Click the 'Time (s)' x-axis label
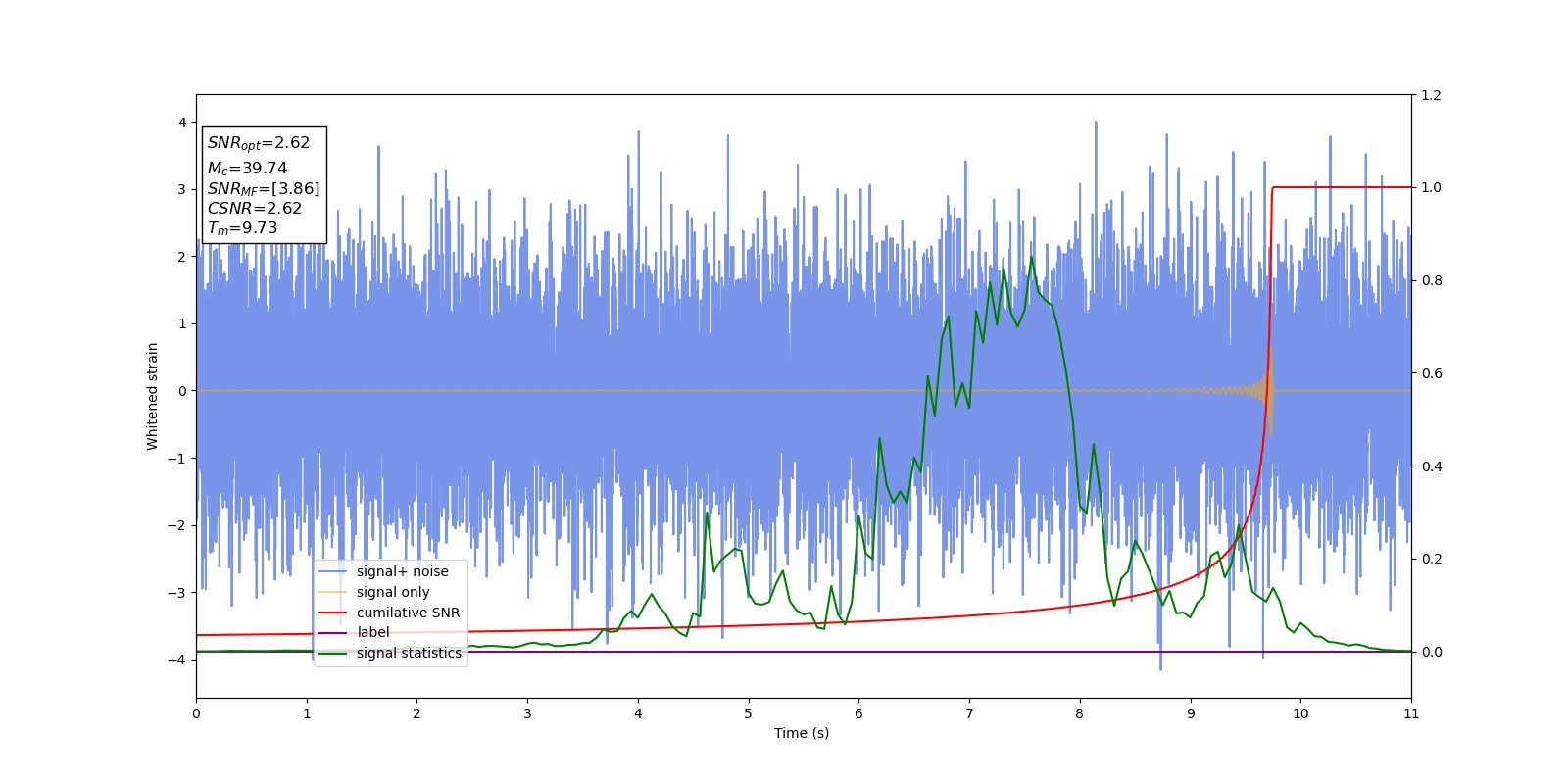1568x784 pixels. (x=802, y=733)
